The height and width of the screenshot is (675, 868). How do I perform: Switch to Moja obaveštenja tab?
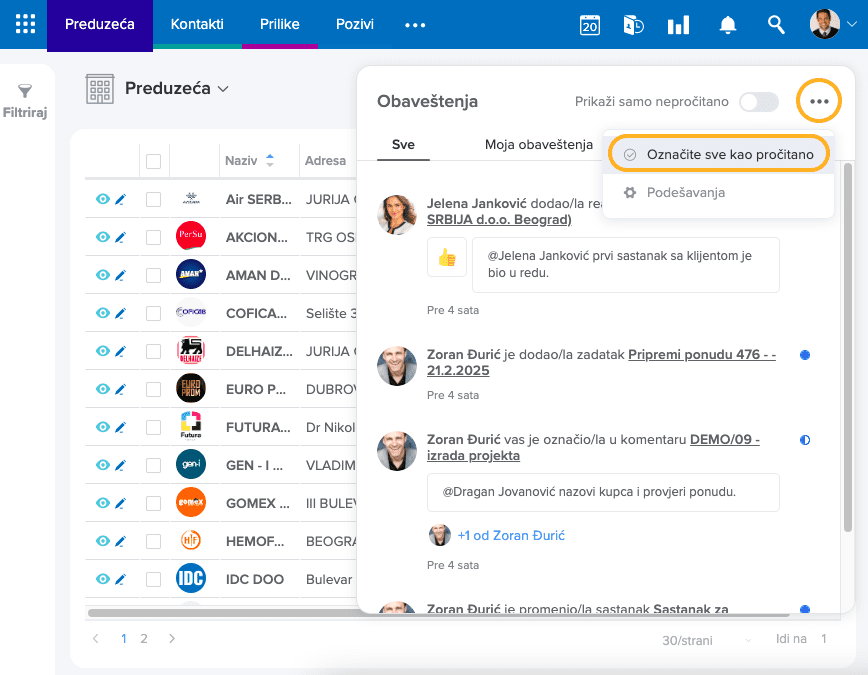(539, 145)
